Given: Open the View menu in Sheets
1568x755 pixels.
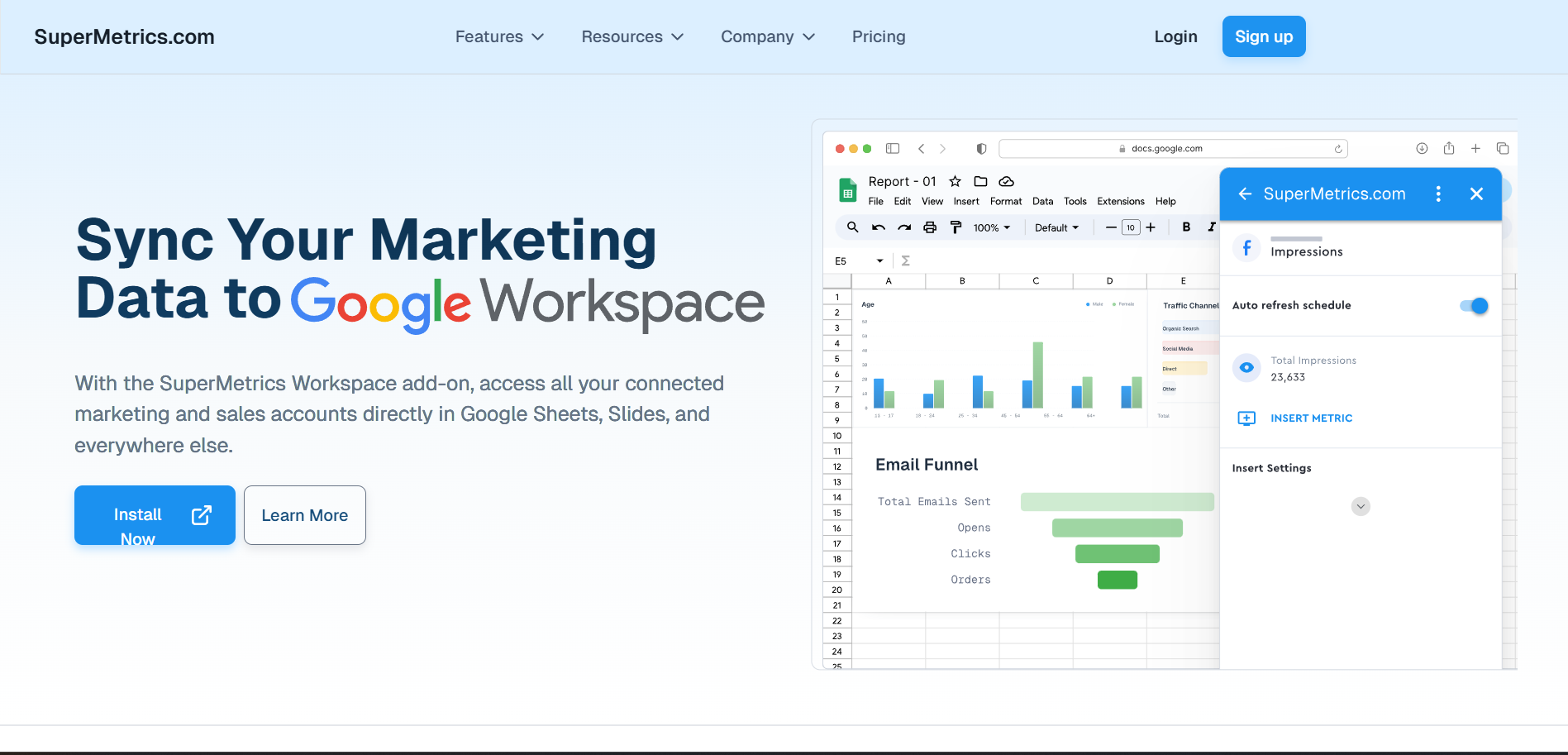Looking at the screenshot, I should point(932,201).
